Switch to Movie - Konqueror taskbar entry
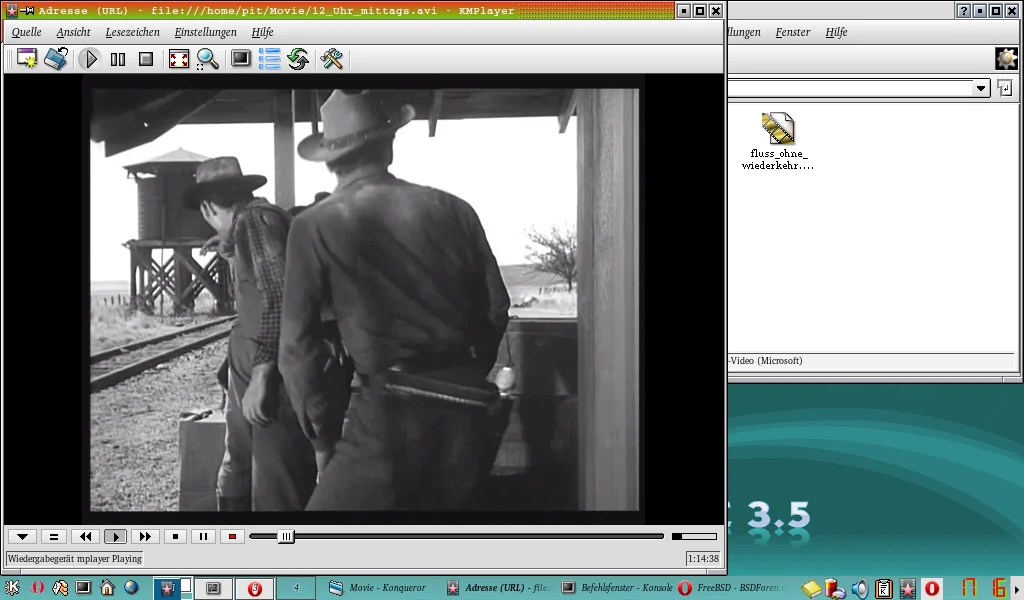 pos(377,588)
